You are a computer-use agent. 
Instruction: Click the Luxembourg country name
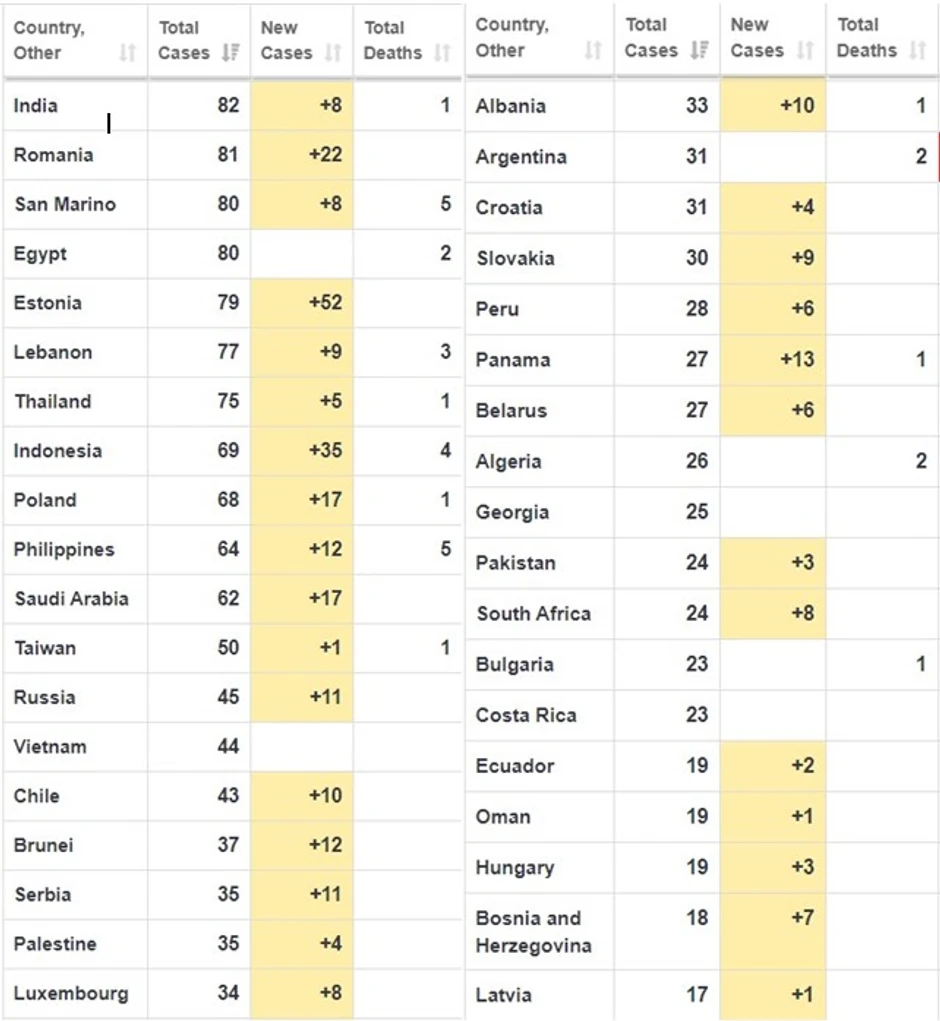click(x=71, y=993)
